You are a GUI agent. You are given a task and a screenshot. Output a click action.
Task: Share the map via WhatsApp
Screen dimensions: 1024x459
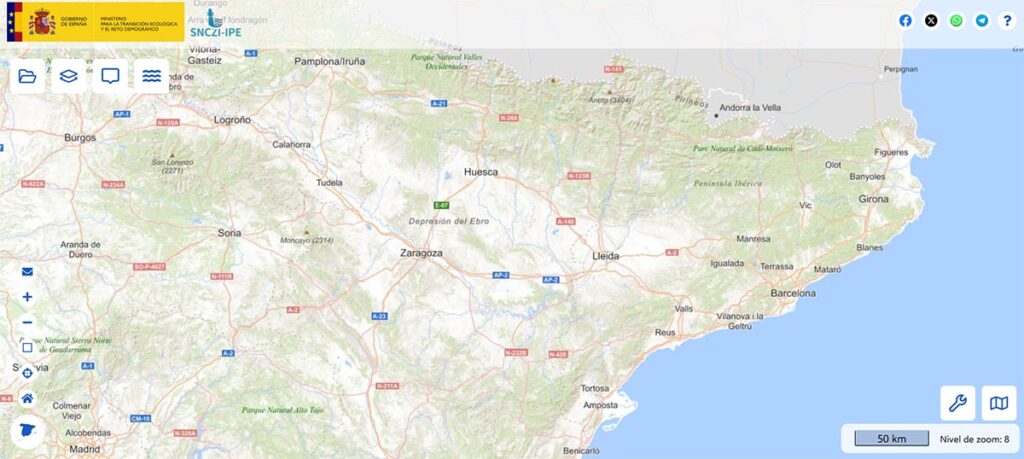956,20
